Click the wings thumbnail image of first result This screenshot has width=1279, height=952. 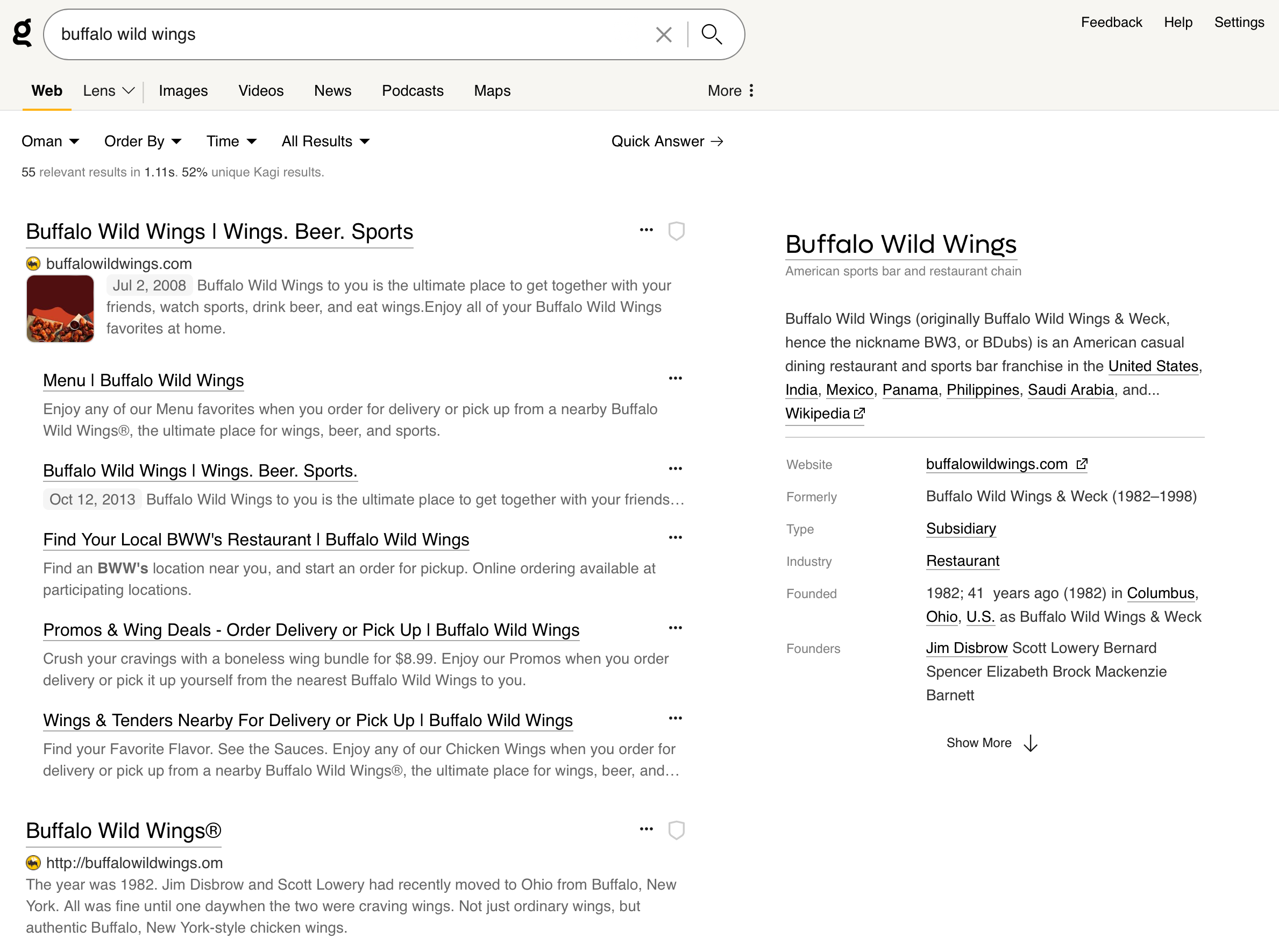(60, 309)
